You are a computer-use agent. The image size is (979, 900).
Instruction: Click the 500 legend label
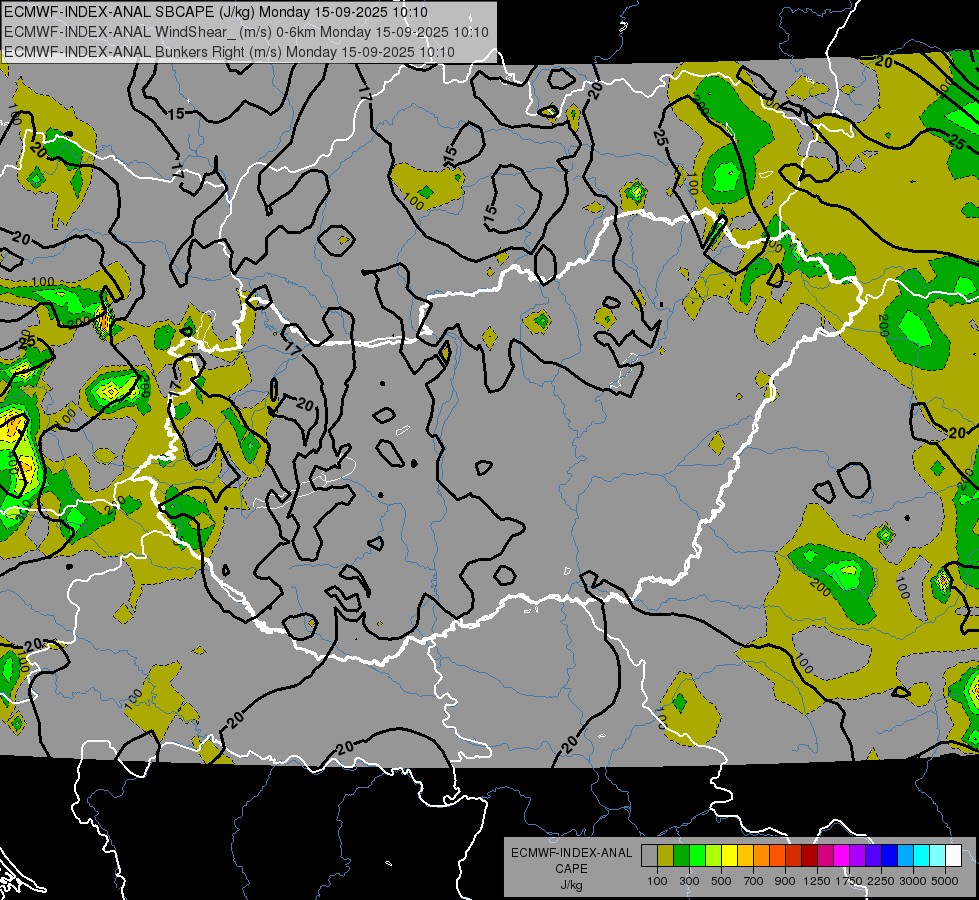(x=721, y=881)
